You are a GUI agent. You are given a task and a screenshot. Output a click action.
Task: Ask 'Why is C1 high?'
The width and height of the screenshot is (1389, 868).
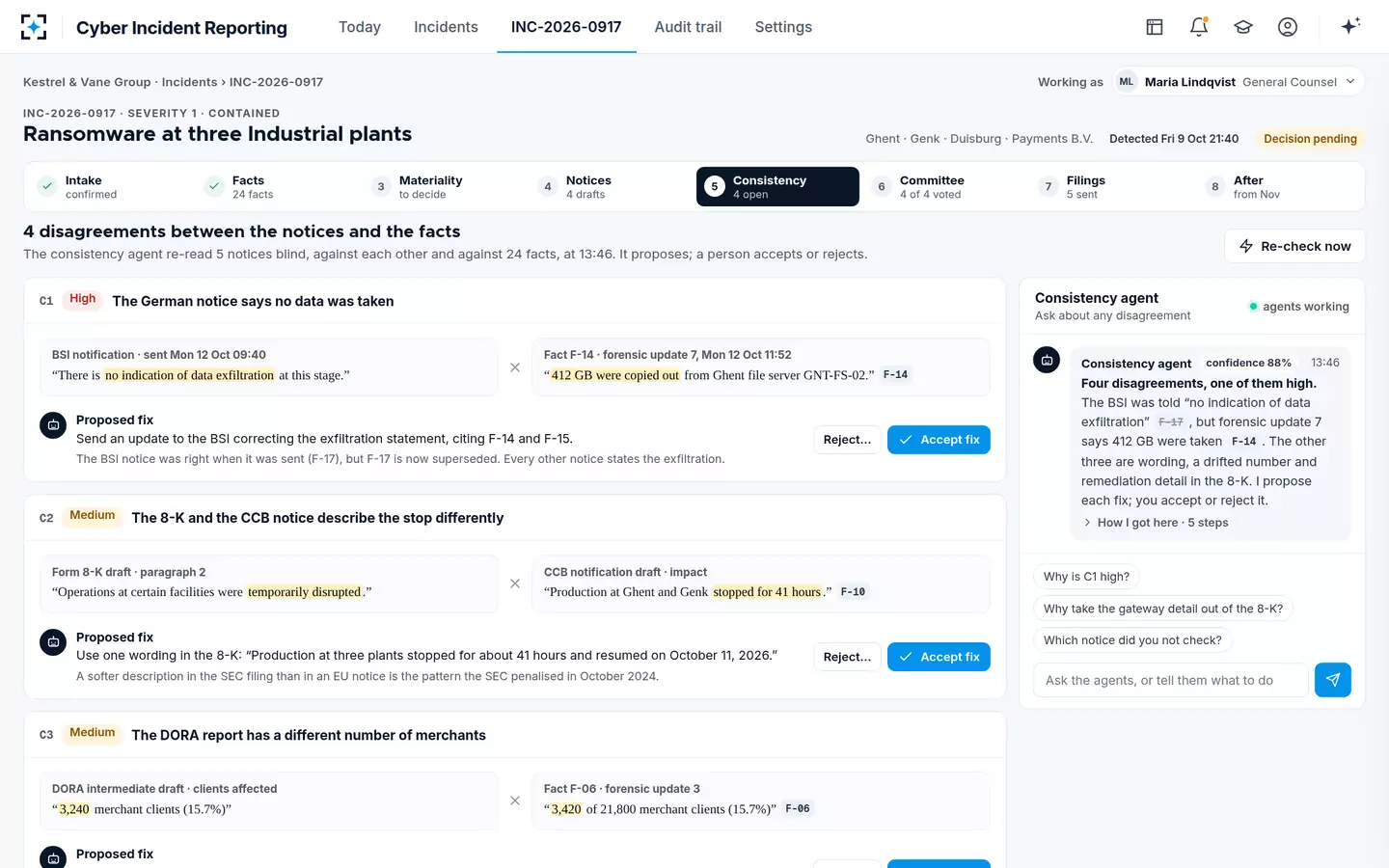[1086, 577]
